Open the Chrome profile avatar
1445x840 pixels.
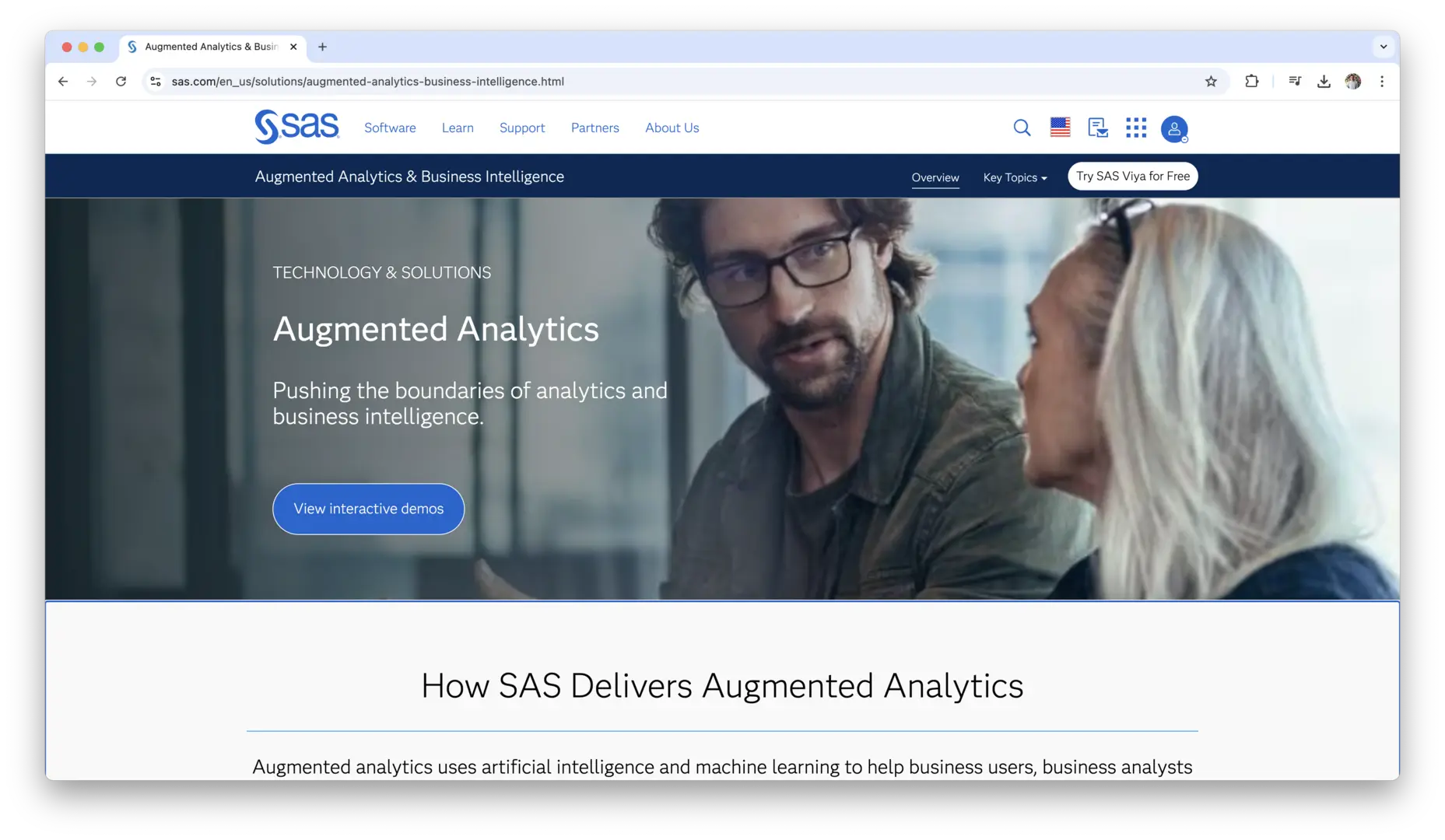[1353, 81]
